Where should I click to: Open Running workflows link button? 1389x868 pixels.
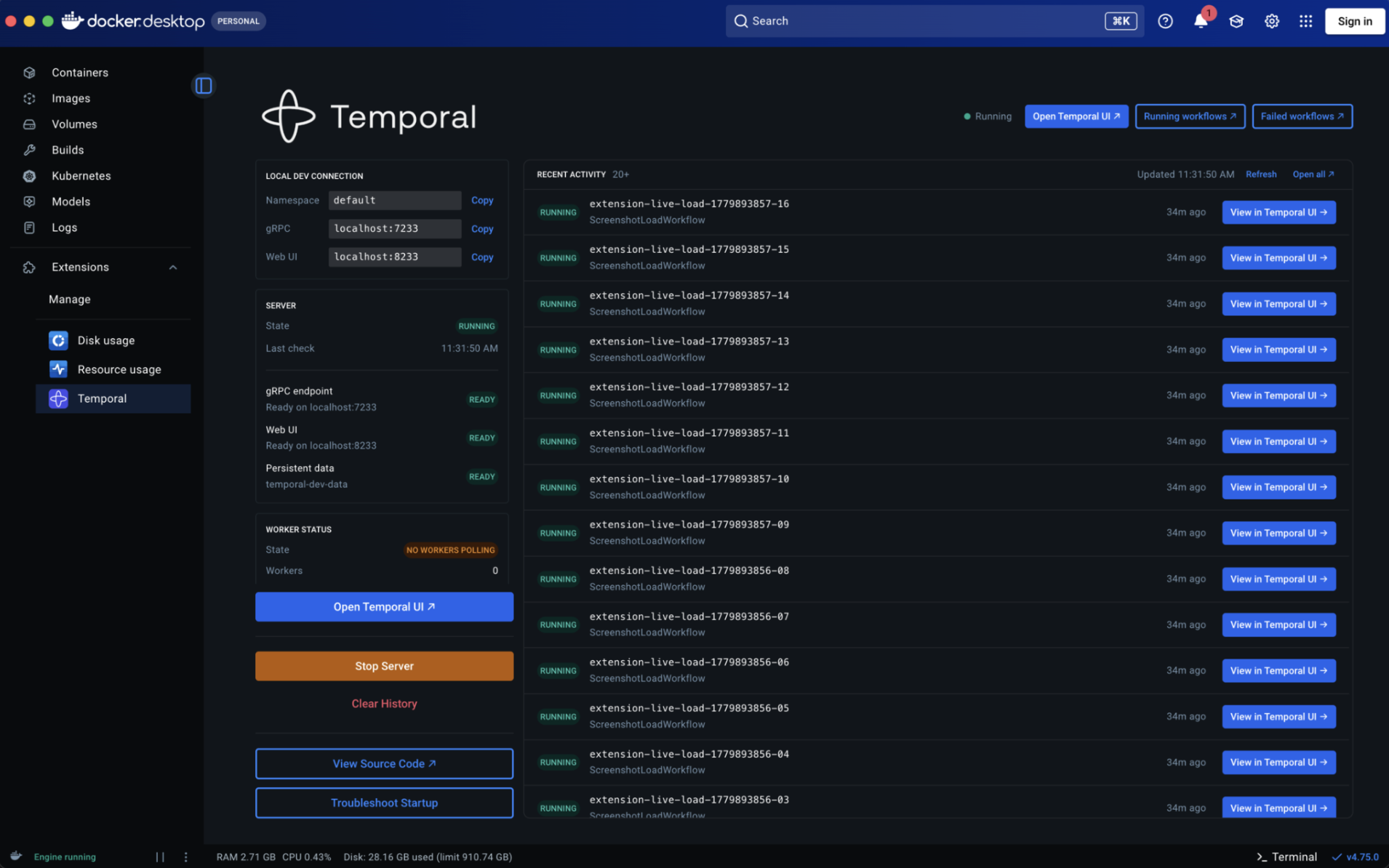[1190, 116]
